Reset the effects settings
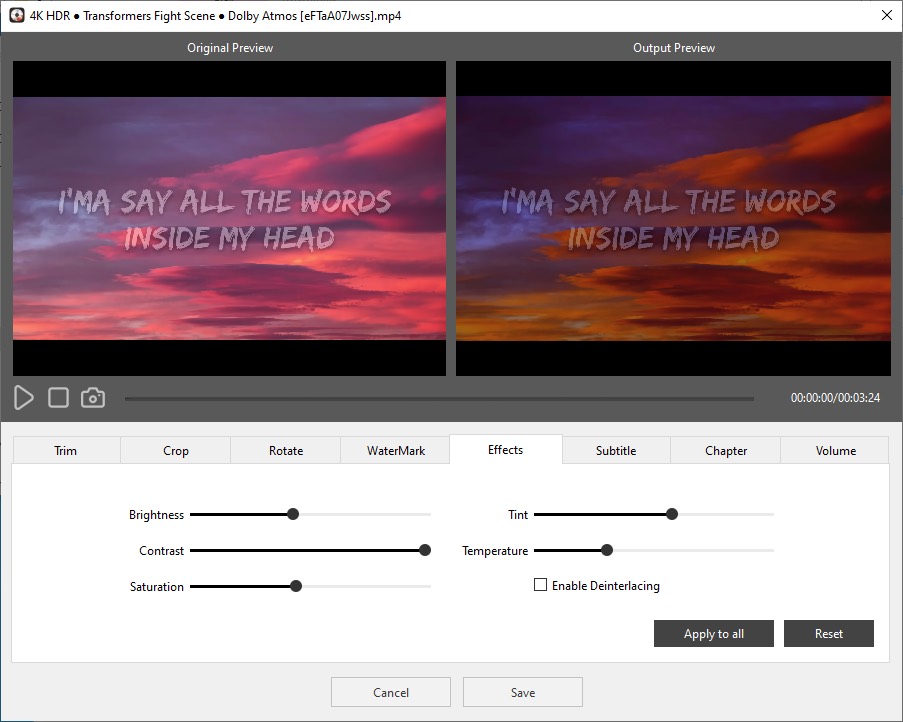 click(829, 633)
